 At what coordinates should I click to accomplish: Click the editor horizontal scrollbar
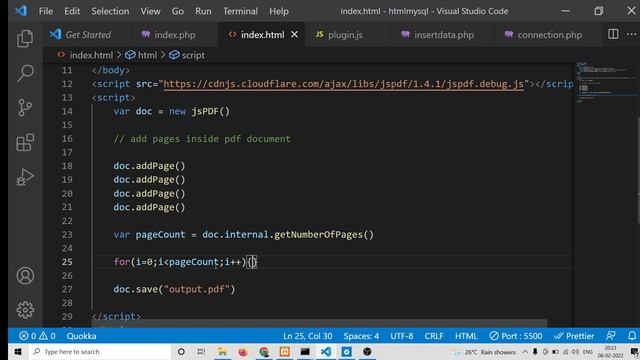point(319,323)
